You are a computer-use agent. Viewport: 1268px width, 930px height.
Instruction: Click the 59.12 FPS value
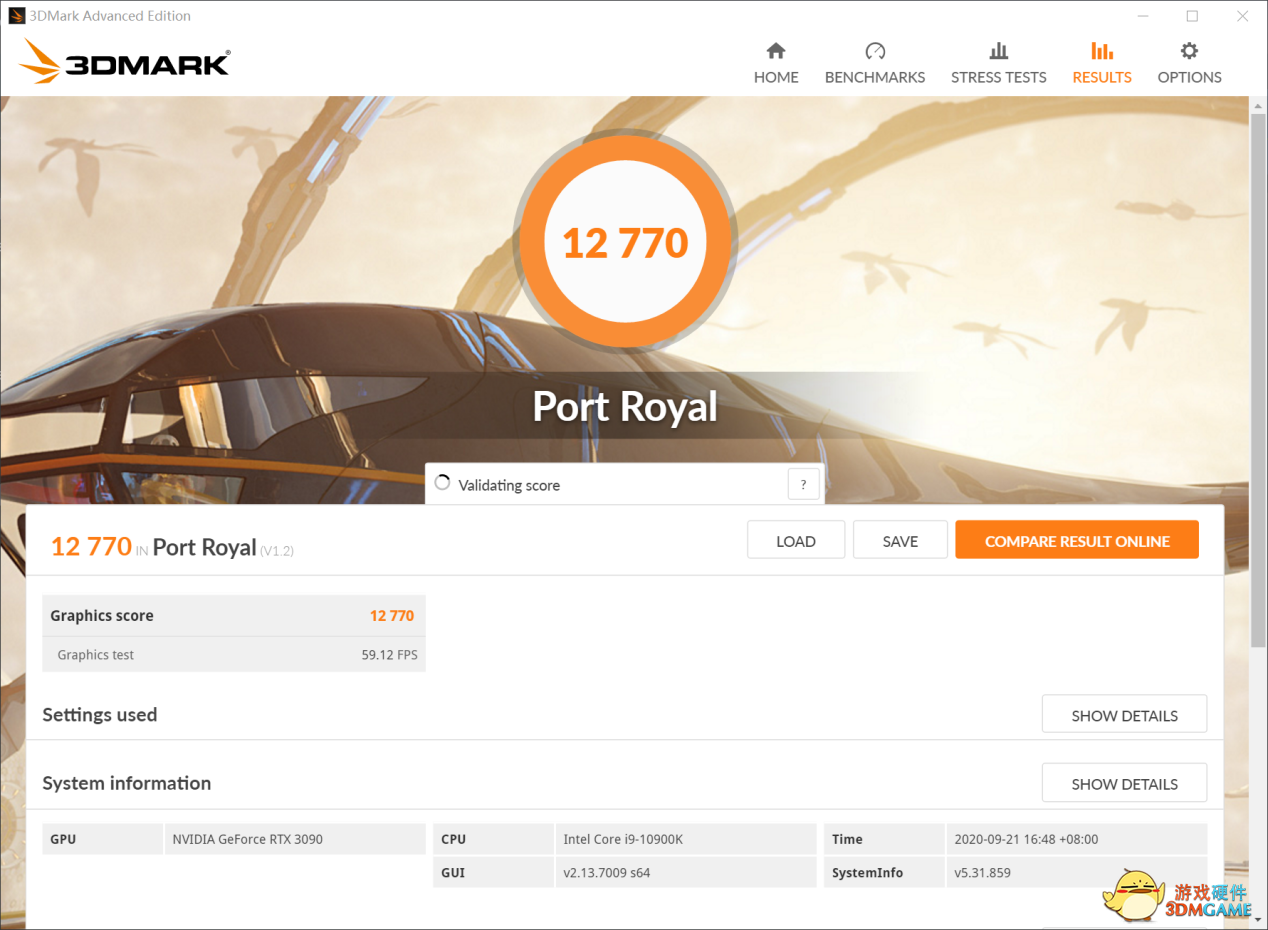[x=389, y=655]
